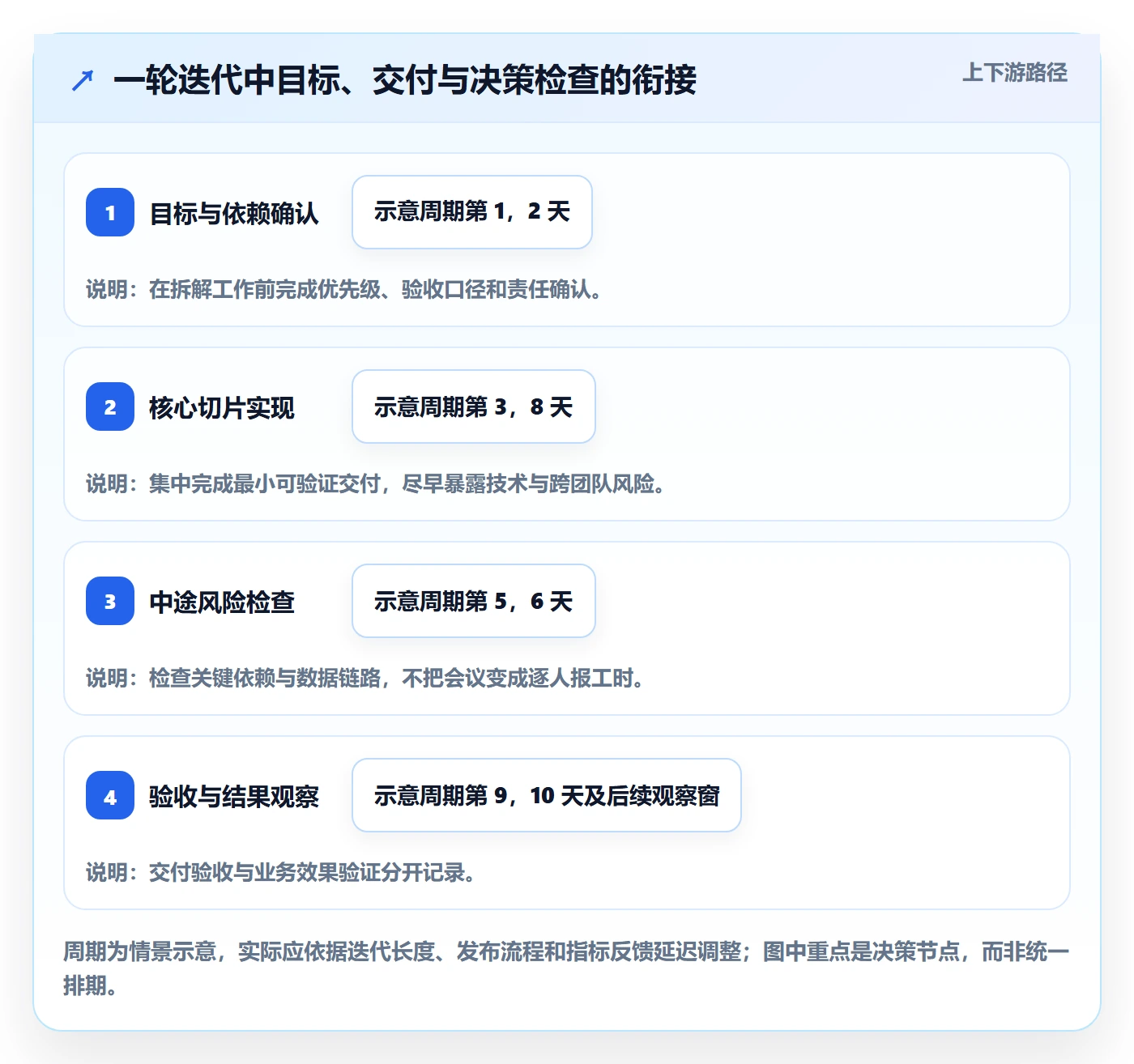Select the 示意周期第 9，10 天及后续观察窗 pill
The image size is (1134, 1064).
[x=547, y=795]
